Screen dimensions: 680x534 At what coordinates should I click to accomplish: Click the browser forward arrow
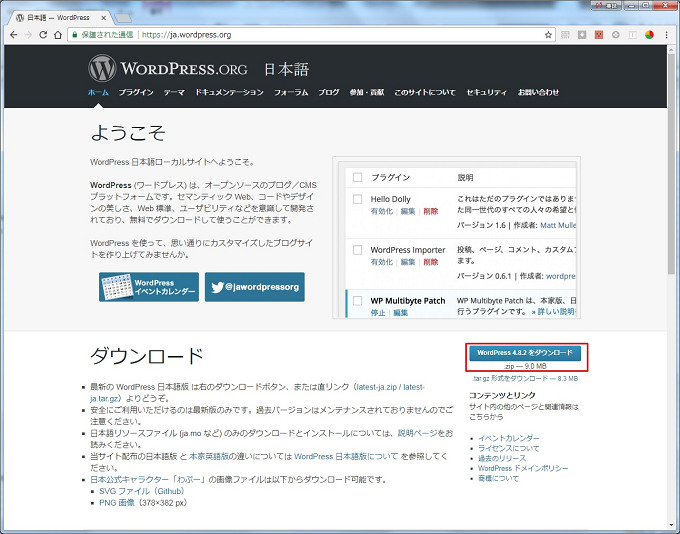[28, 35]
